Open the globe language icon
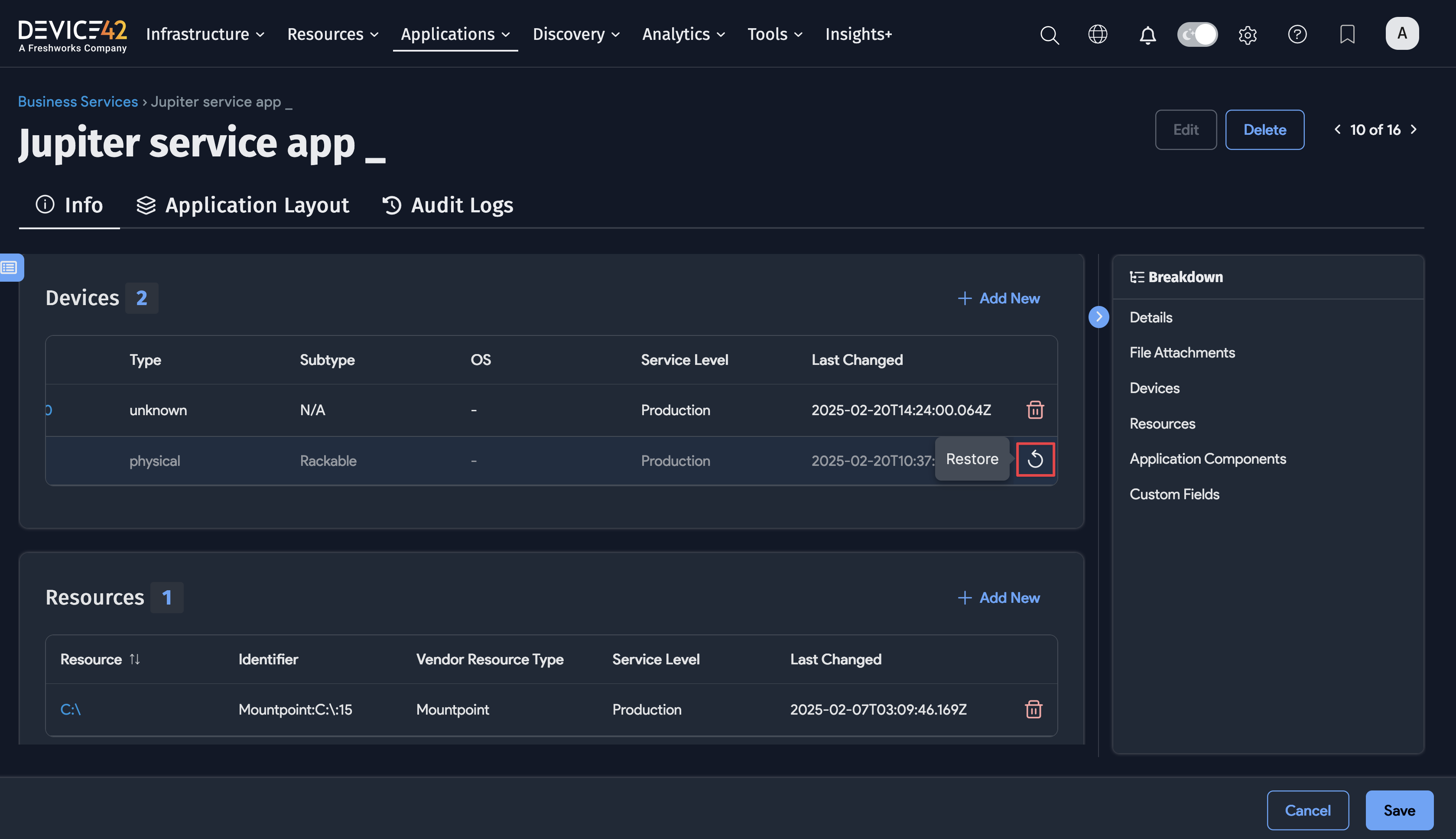 point(1098,34)
